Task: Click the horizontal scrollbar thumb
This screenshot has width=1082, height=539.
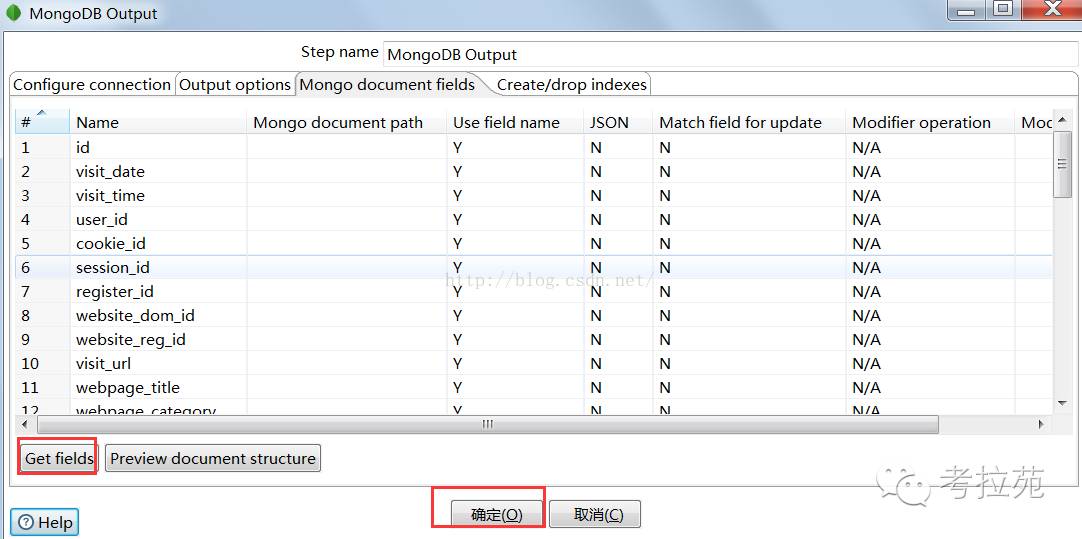Action: click(x=487, y=424)
